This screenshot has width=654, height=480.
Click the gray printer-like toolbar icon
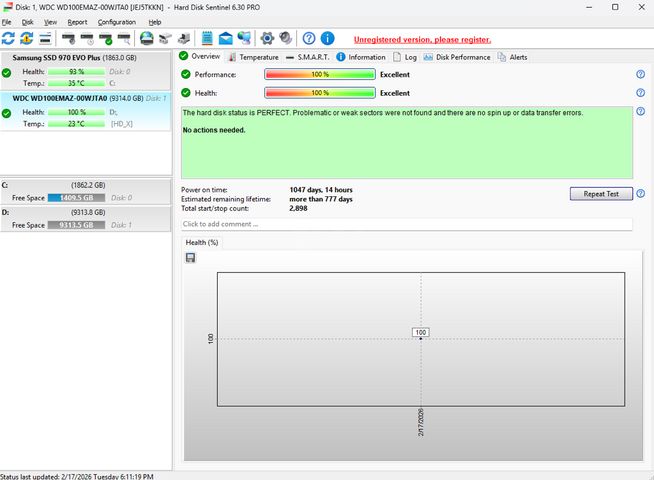point(184,39)
